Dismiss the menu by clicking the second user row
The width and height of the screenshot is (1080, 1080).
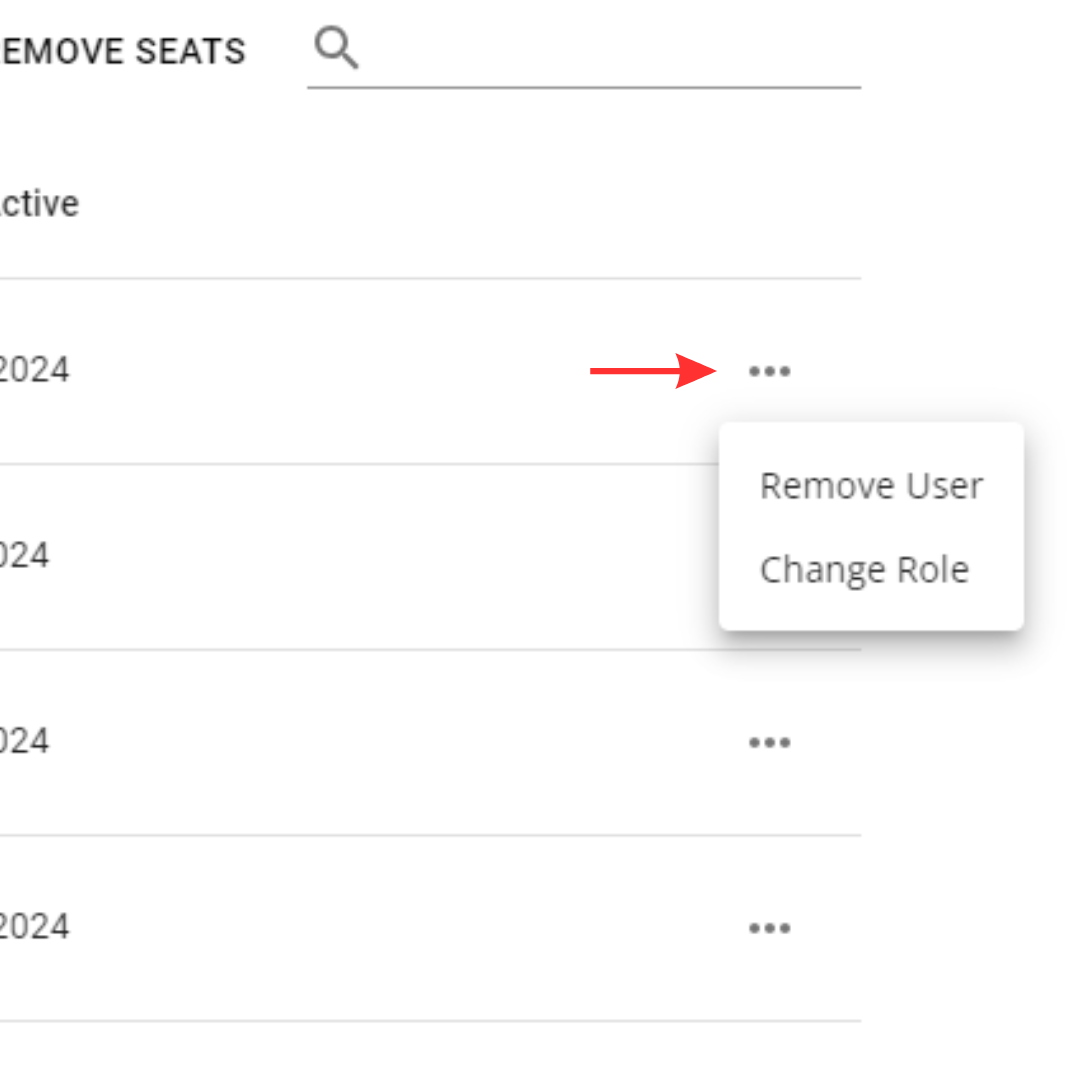click(x=300, y=555)
